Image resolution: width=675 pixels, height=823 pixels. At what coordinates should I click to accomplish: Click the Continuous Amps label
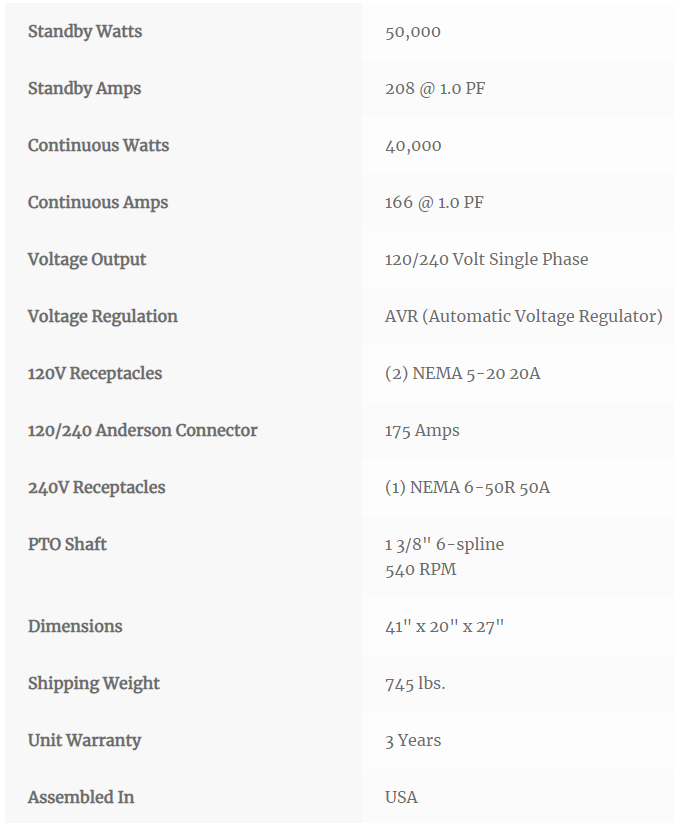98,203
